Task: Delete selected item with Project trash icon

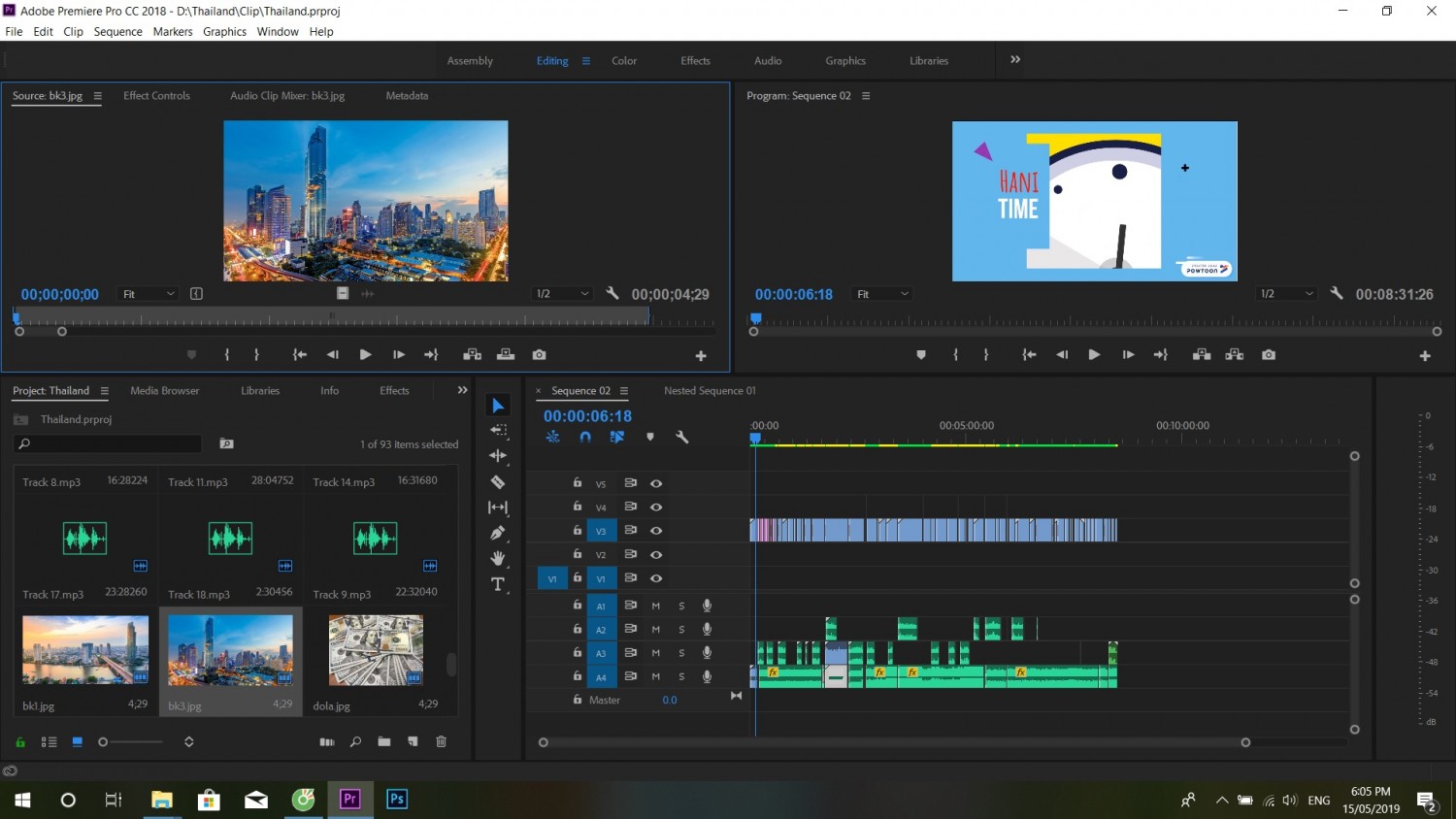Action: coord(442,741)
